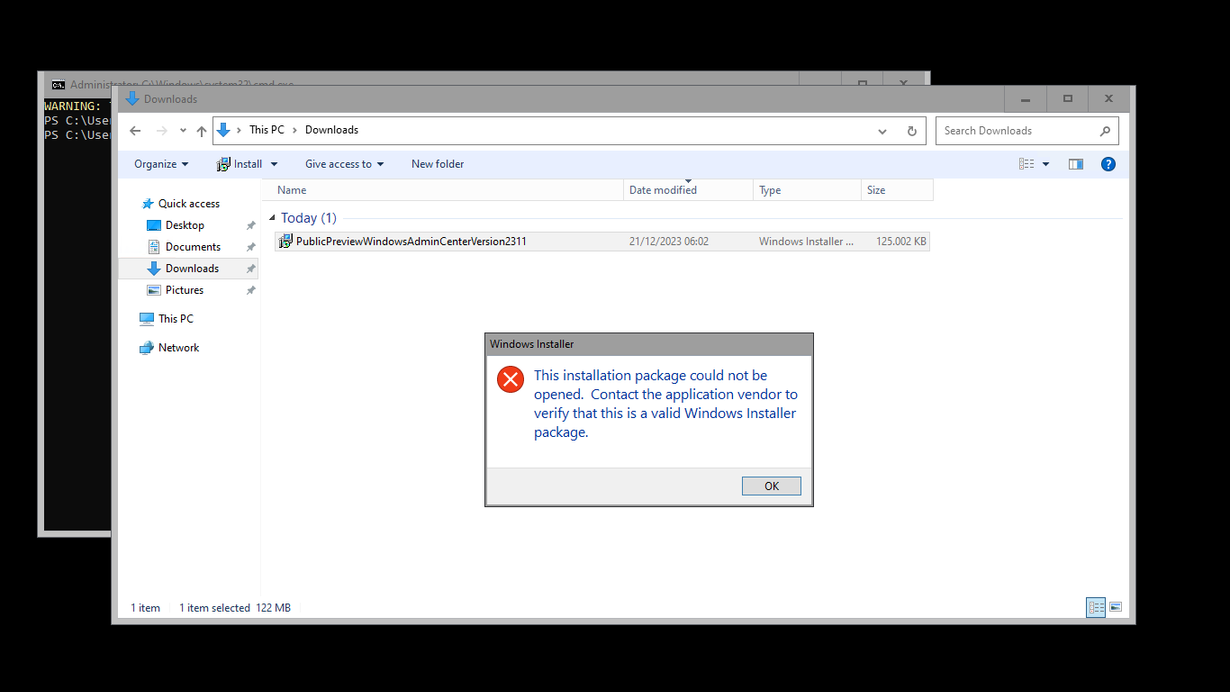This screenshot has height=692, width=1230.
Task: Open the address bar history dropdown
Action: click(x=882, y=131)
